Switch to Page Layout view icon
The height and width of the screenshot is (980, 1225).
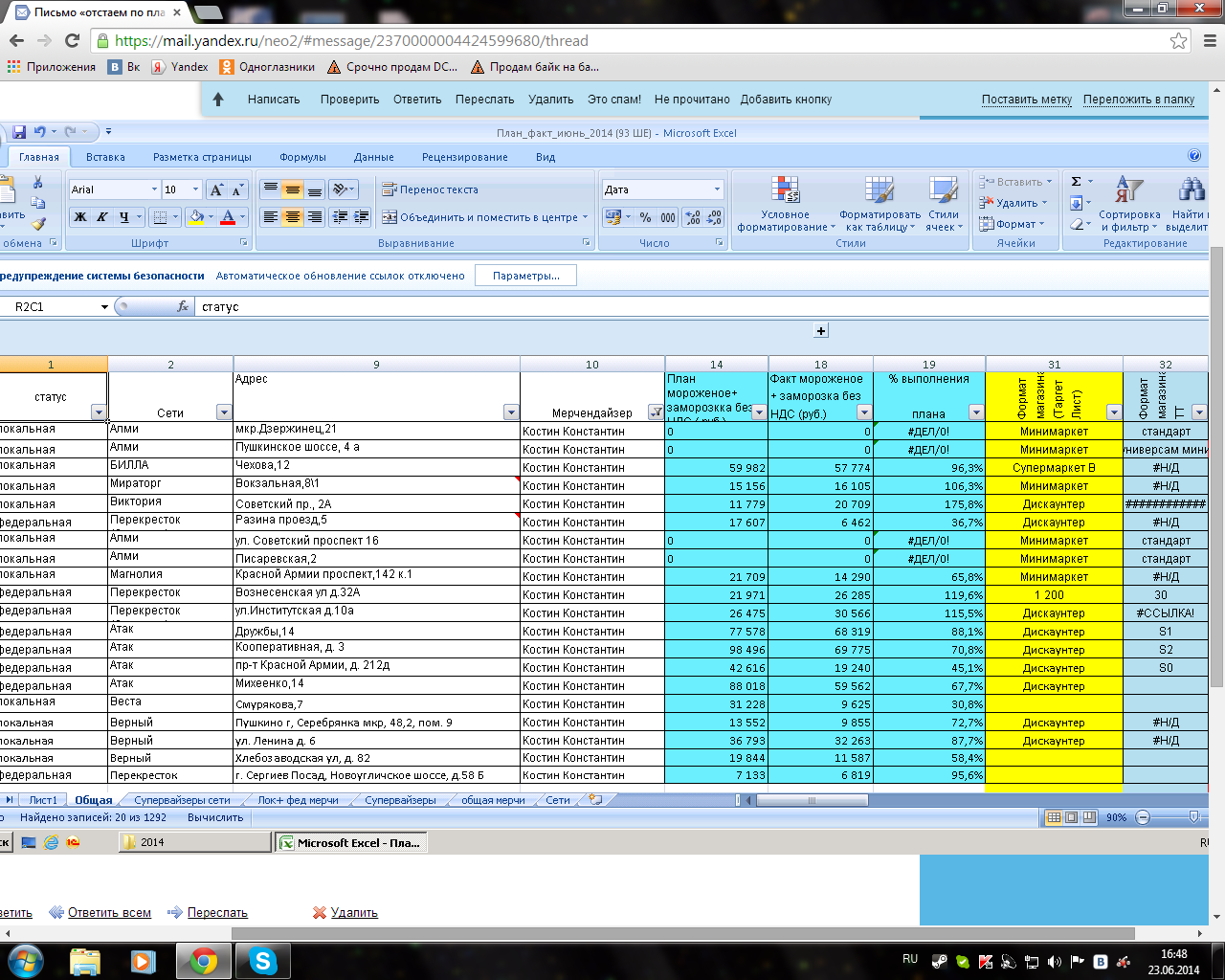(x=1072, y=817)
